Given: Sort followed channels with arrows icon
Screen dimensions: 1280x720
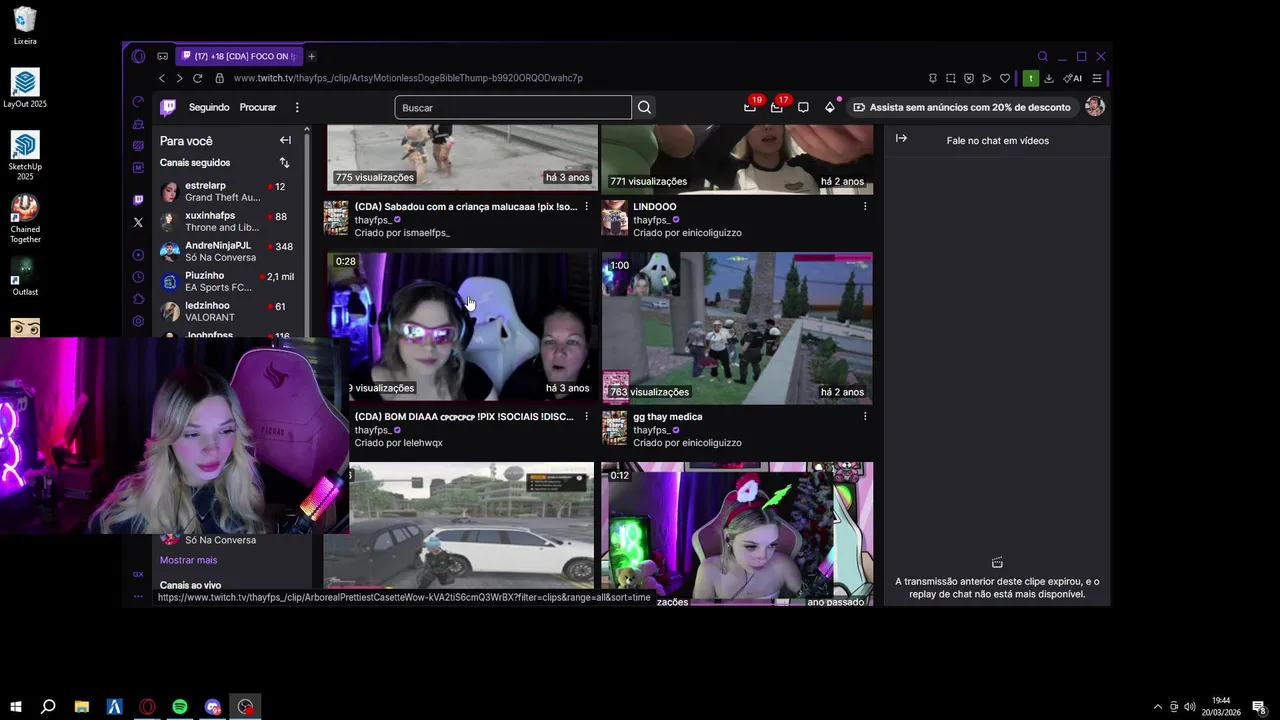Looking at the screenshot, I should click(284, 163).
